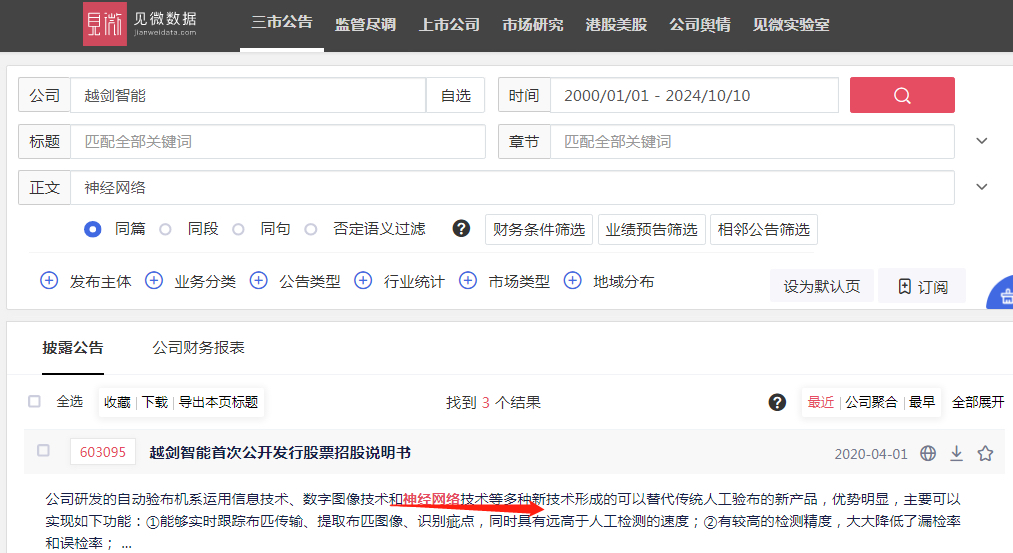This screenshot has width=1013, height=553.
Task: Star the 越剑智能 prospectus as favorite
Action: click(x=985, y=454)
